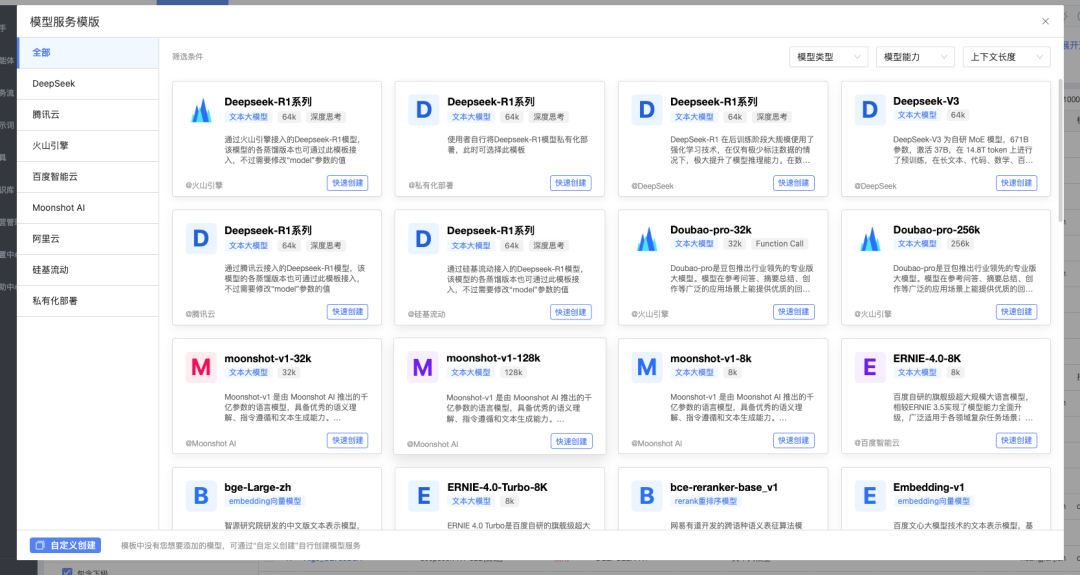Click the D logo on @DeepSeek Deepseek-R1 card
Image resolution: width=1080 pixels, height=575 pixels.
tap(647, 110)
